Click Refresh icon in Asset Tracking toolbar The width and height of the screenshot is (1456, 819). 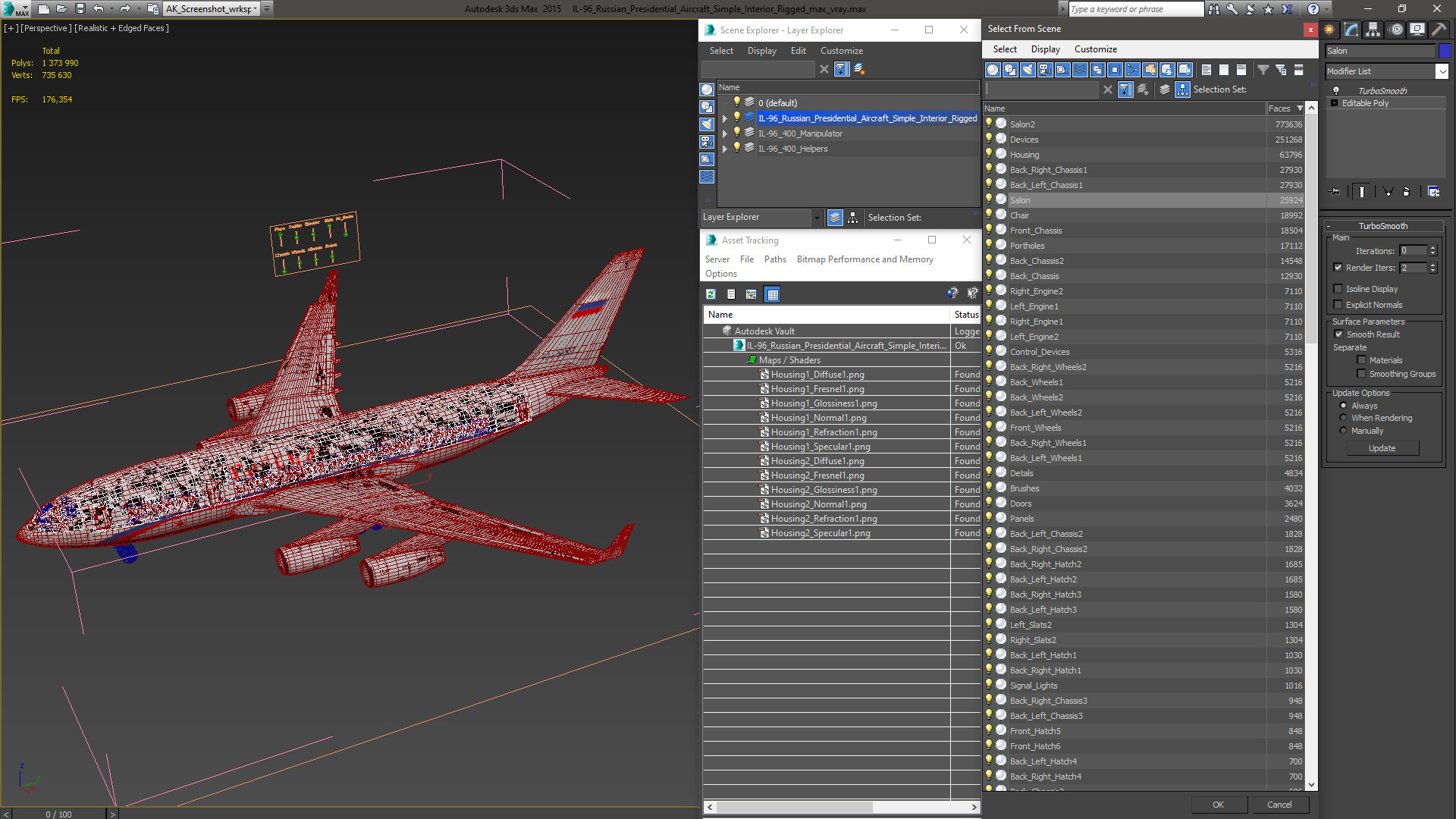click(x=711, y=294)
